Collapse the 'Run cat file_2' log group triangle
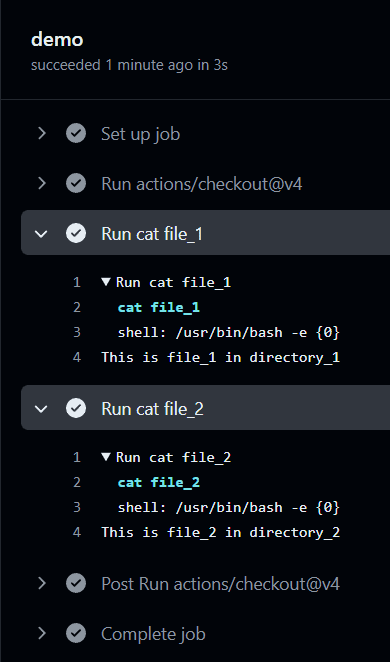 106,457
